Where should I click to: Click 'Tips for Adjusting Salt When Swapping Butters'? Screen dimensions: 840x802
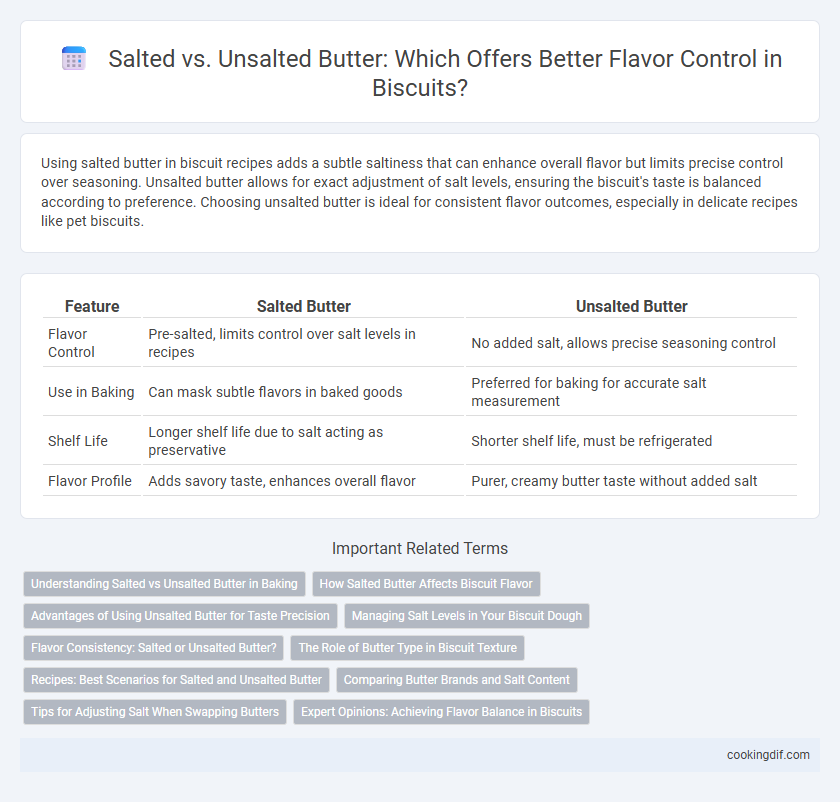pos(155,711)
